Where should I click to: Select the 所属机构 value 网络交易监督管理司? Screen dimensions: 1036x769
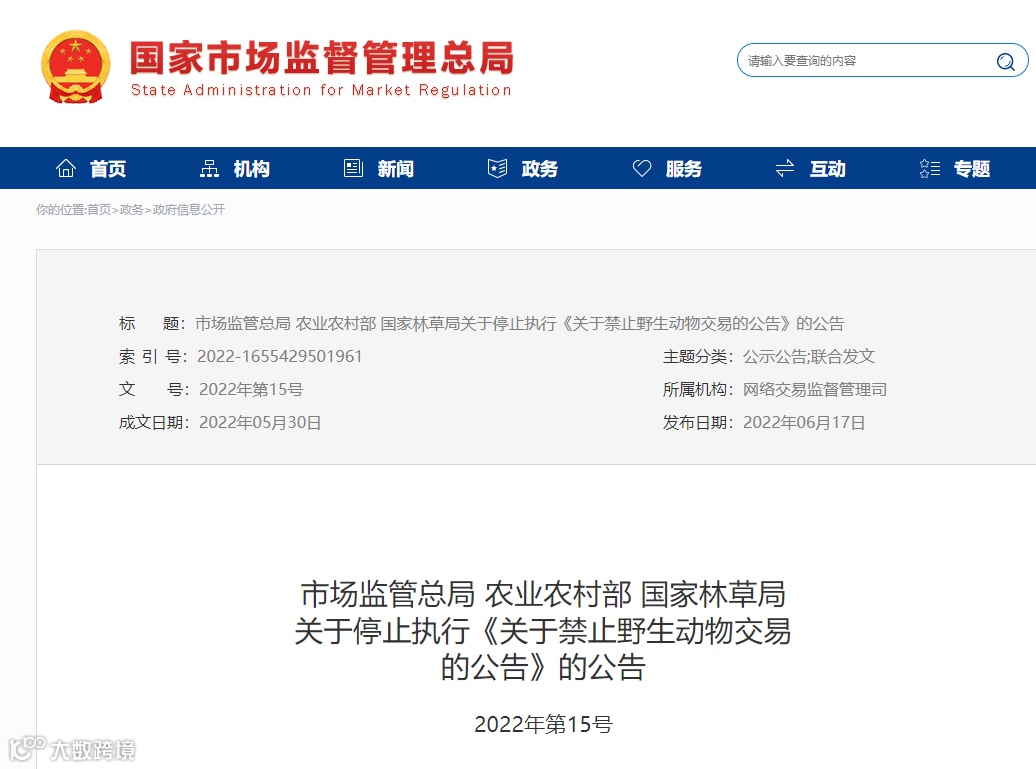[815, 389]
